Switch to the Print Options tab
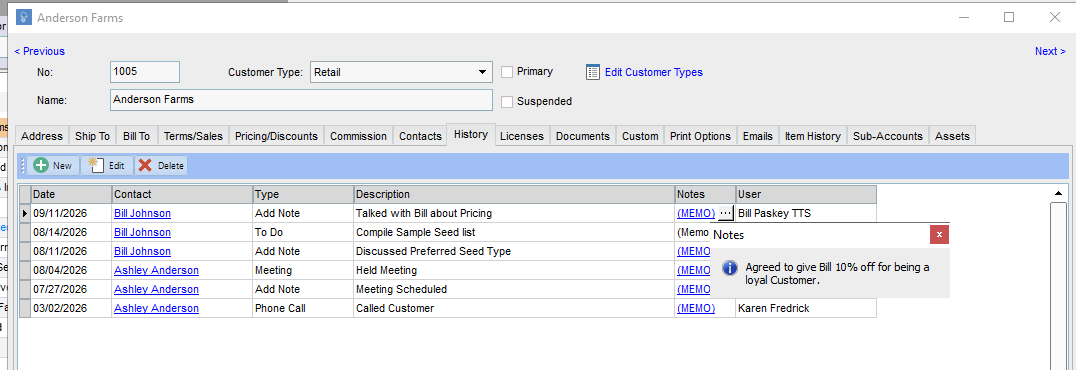The width and height of the screenshot is (1076, 370). tap(700, 136)
